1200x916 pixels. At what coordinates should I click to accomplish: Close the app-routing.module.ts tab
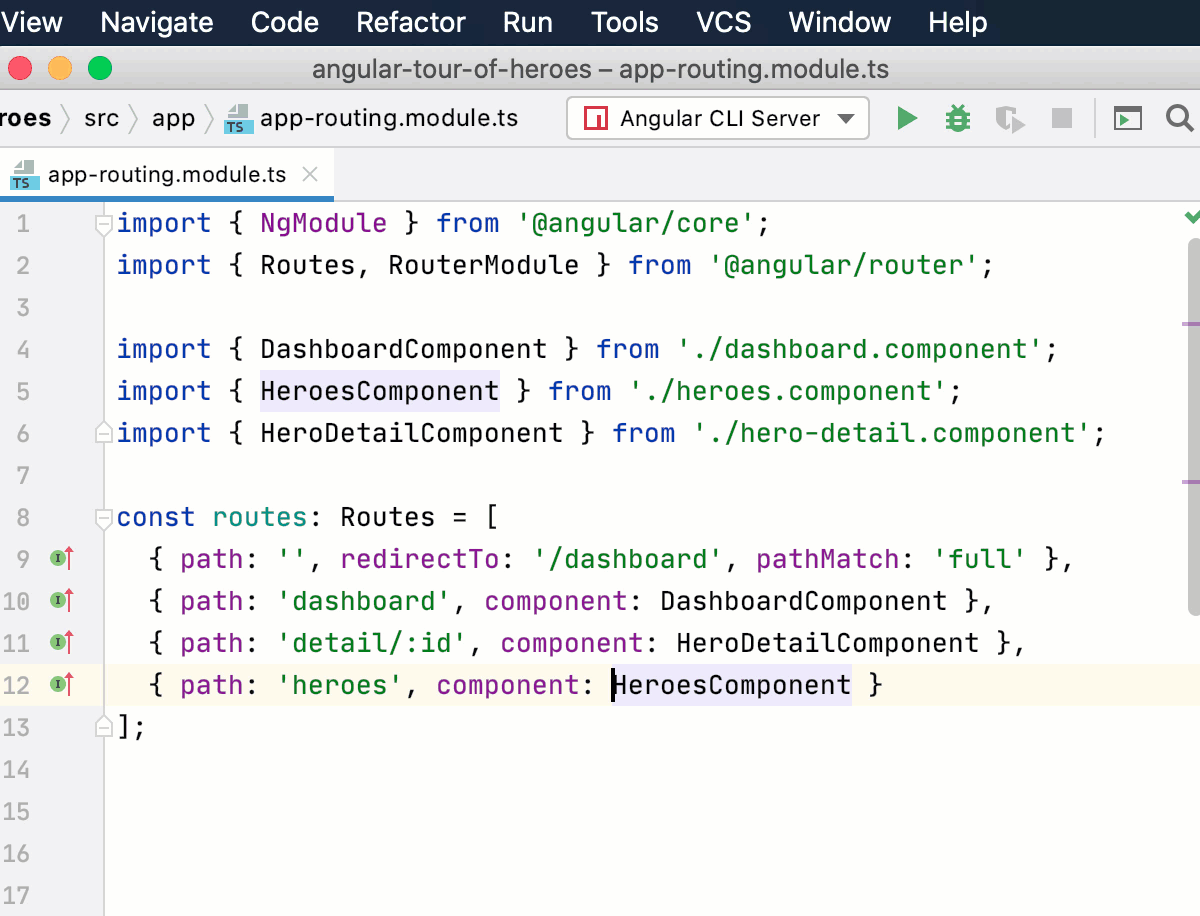[x=310, y=174]
